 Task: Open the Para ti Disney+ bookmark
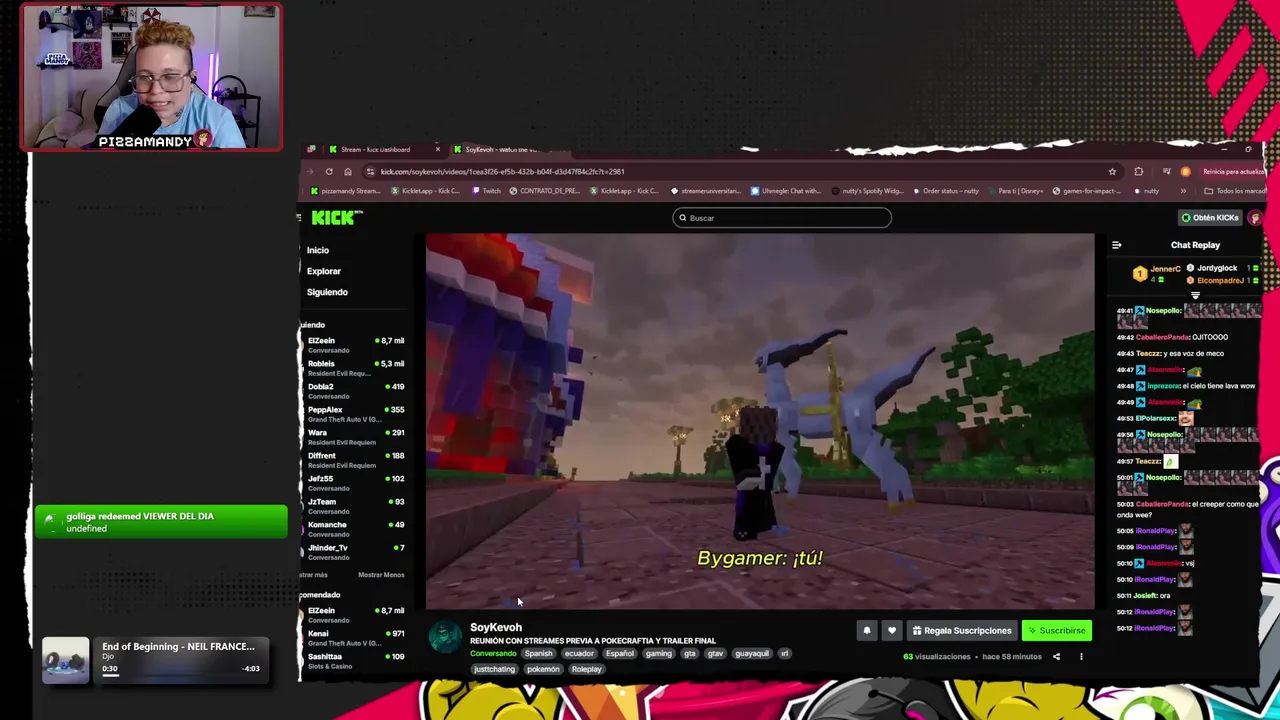point(1016,191)
